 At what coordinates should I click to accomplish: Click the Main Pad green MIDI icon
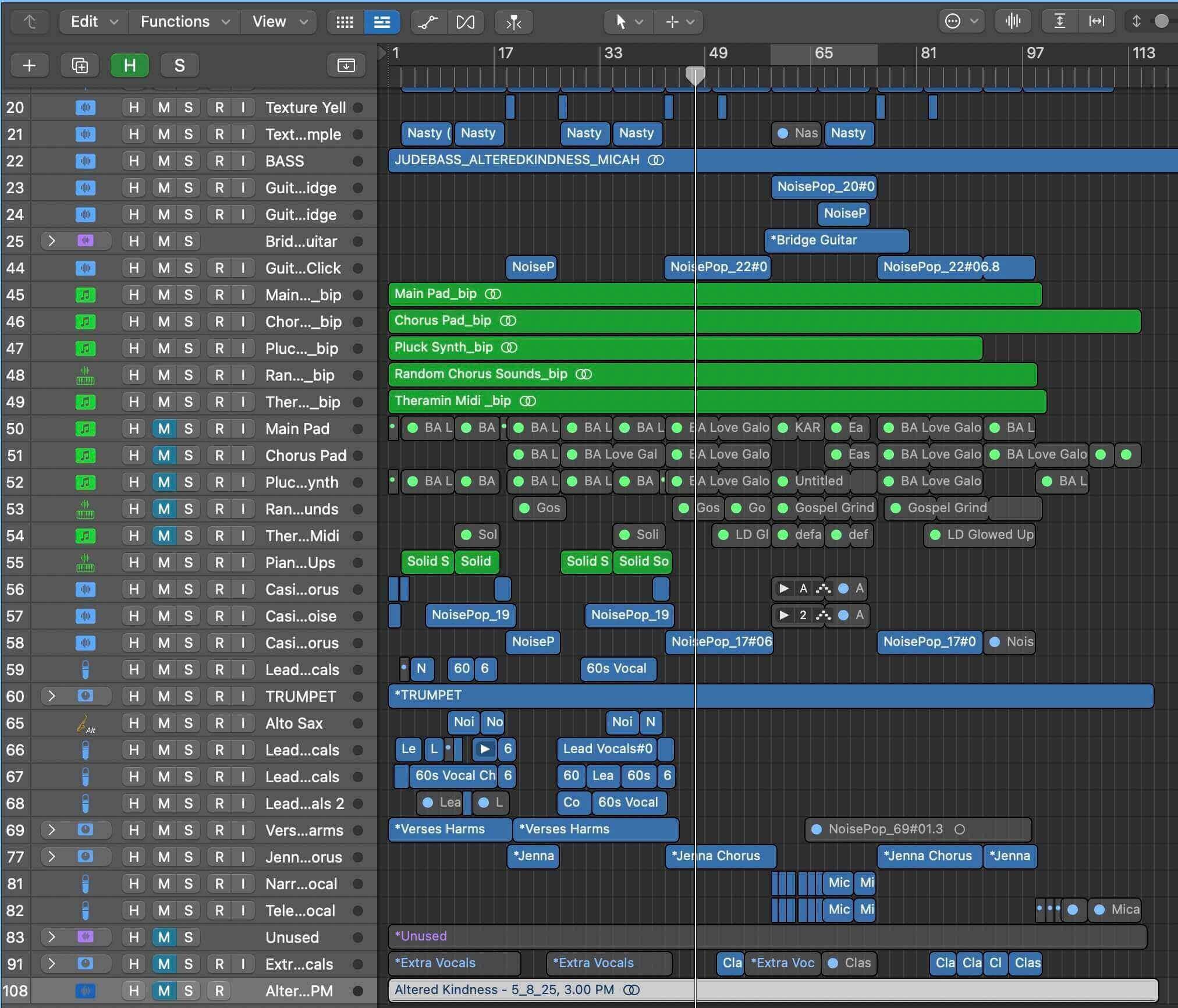(x=86, y=429)
